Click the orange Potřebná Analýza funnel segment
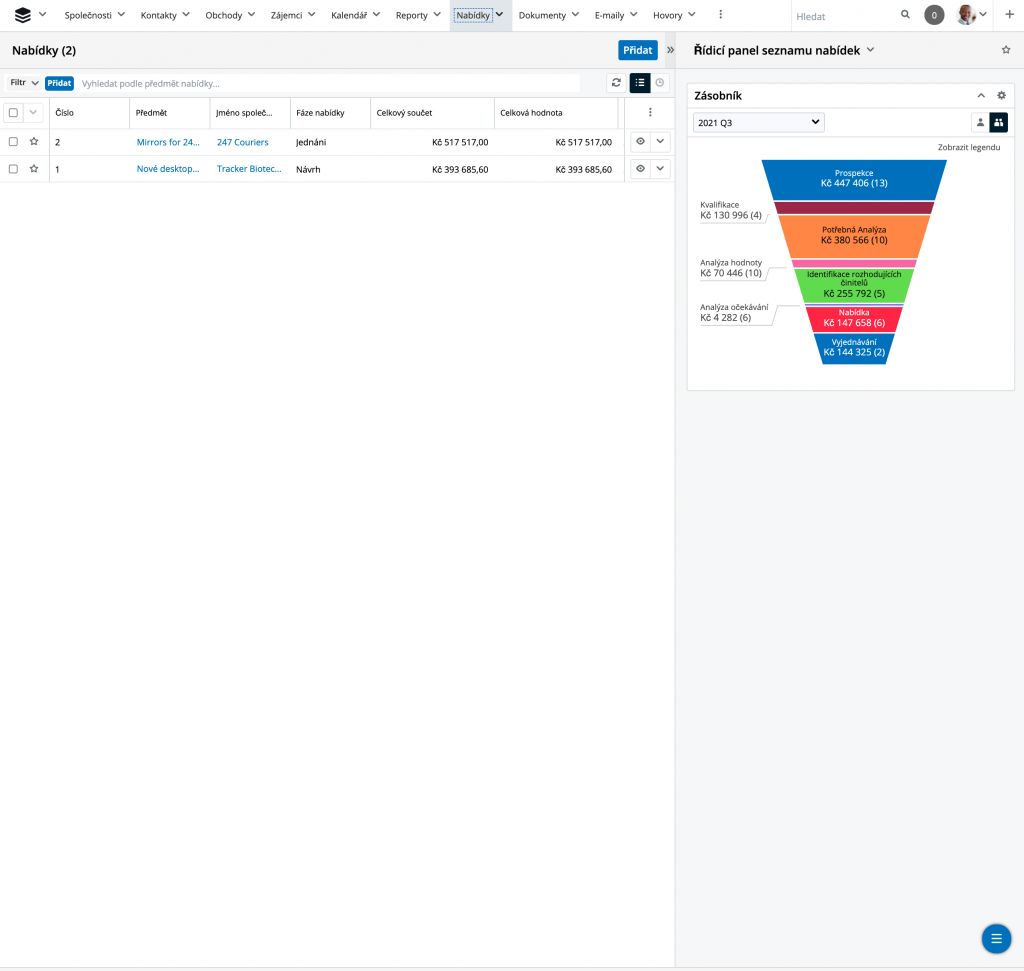The image size is (1024, 971). point(853,235)
